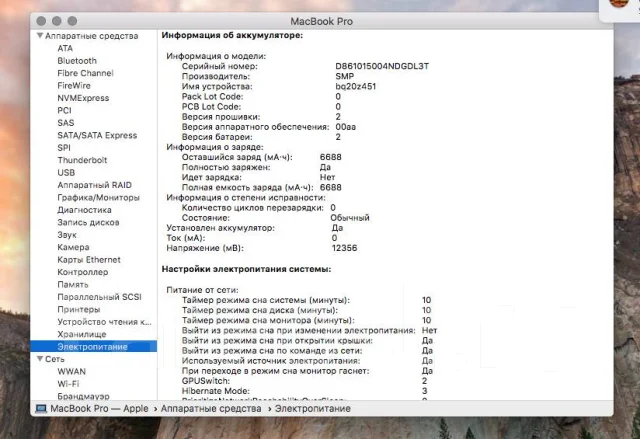
Task: Open NVMExpress hardware entry
Action: pos(83,98)
